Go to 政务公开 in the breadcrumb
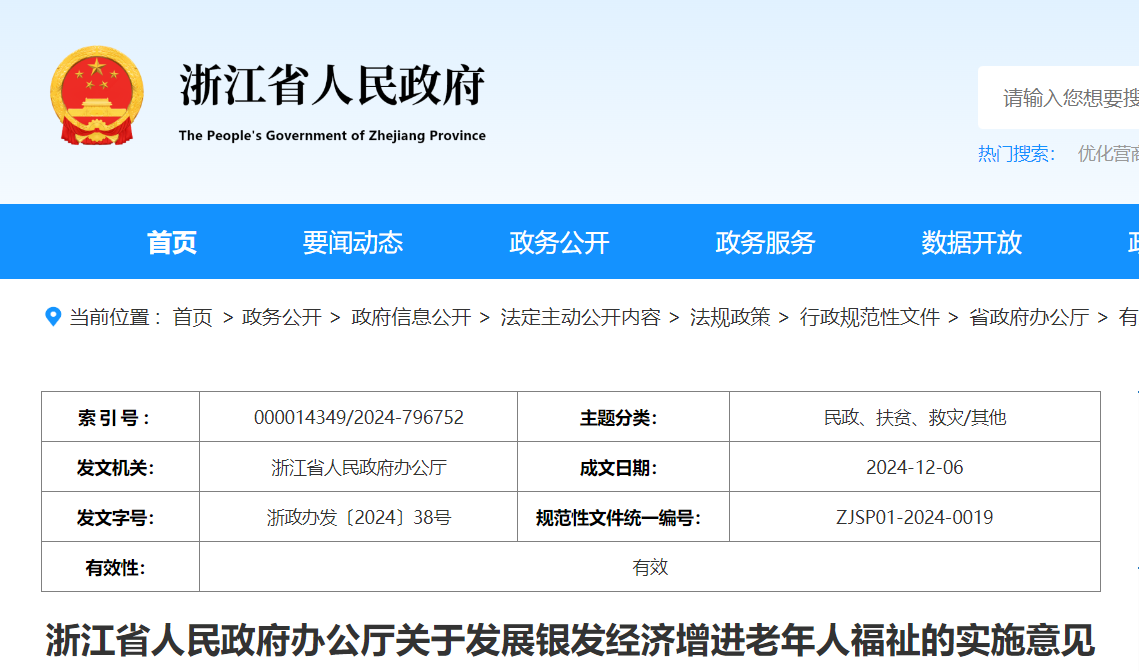This screenshot has width=1139, height=671. pos(282,317)
